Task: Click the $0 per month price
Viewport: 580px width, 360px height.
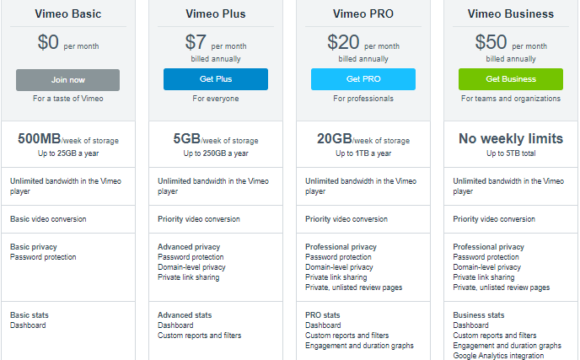Action: tap(68, 42)
